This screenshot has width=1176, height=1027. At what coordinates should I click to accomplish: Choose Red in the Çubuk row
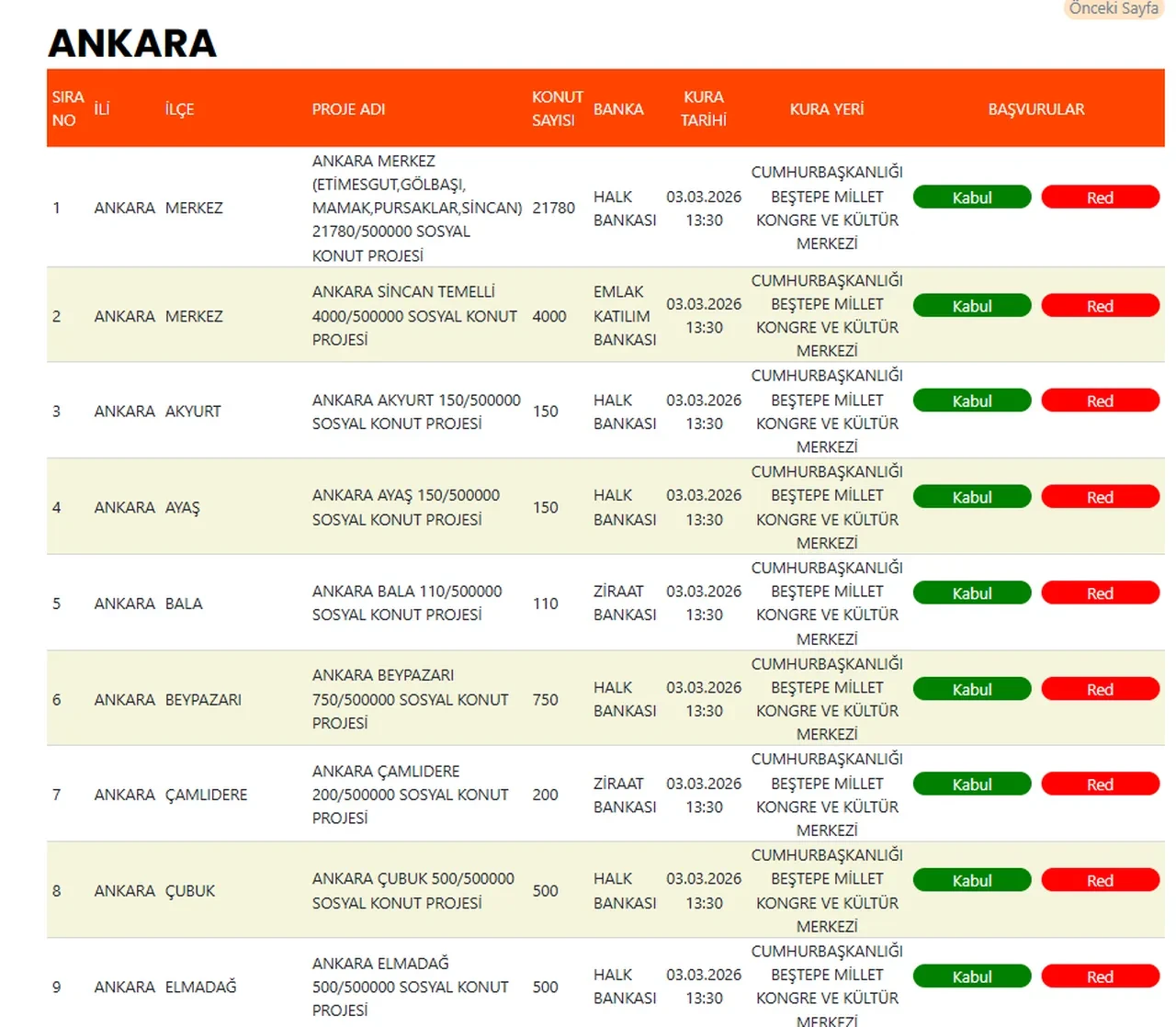[x=1100, y=881]
